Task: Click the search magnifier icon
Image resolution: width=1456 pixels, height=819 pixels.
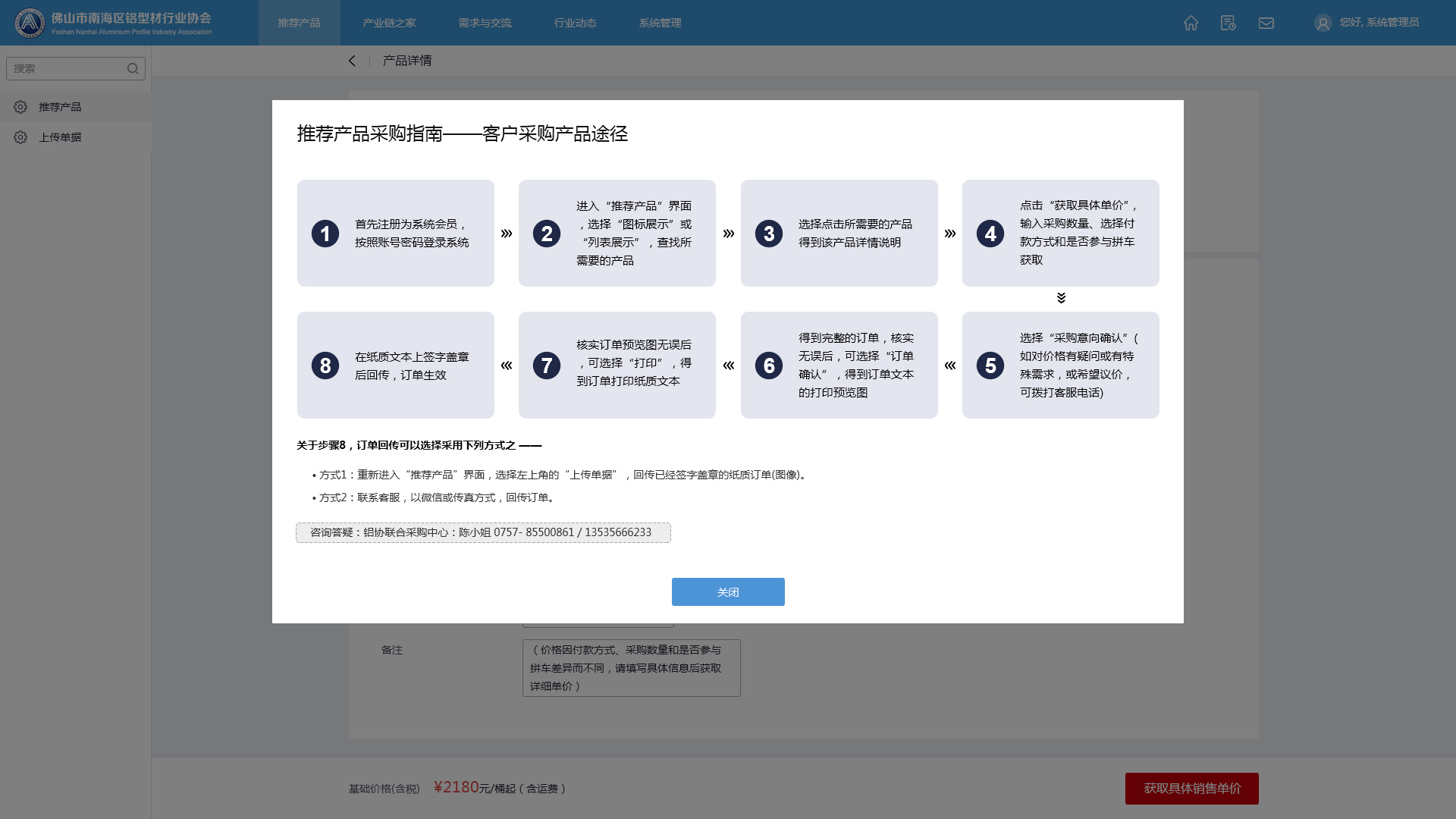Action: 133,68
